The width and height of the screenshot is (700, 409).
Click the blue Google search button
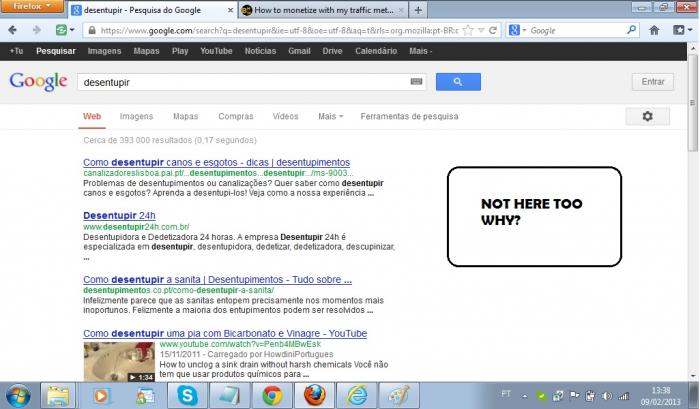tap(458, 82)
